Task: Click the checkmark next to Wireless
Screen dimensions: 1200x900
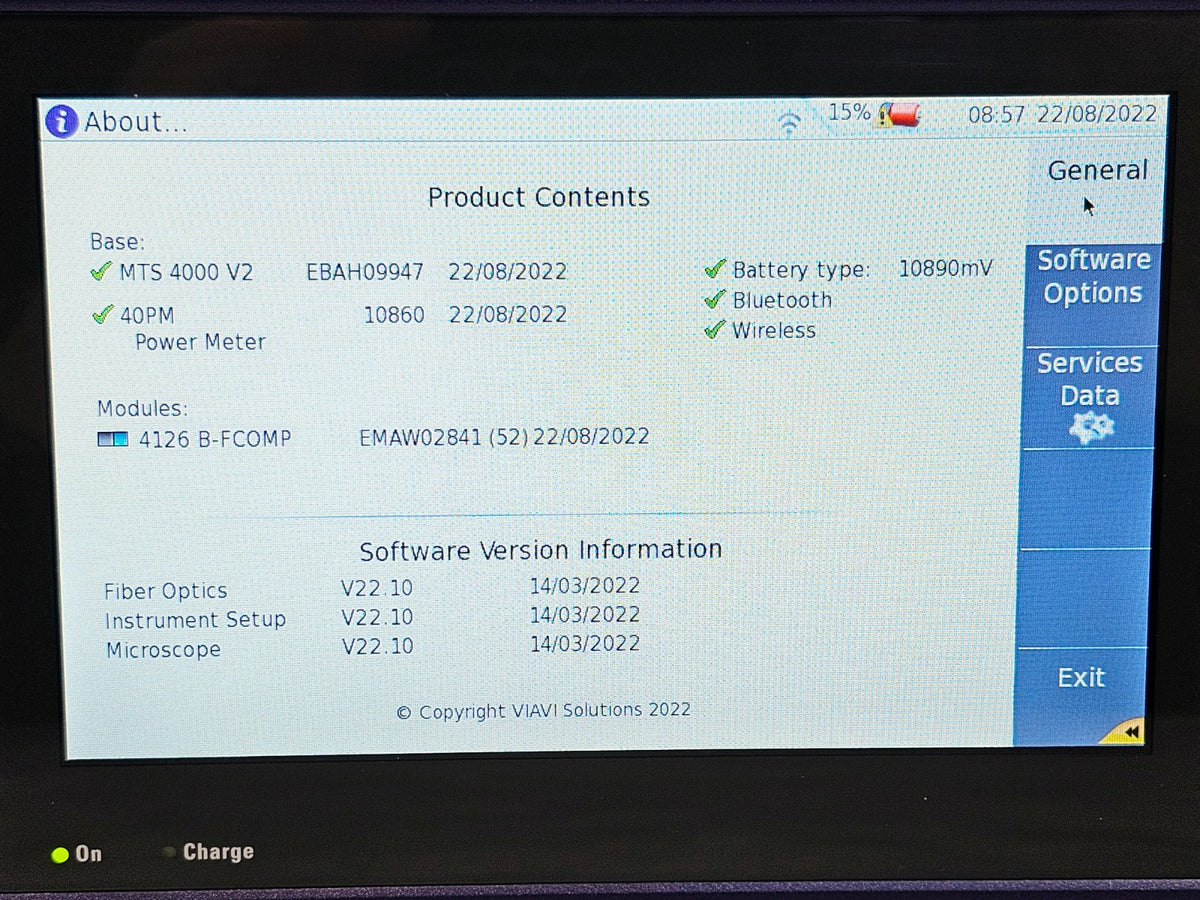Action: 715,330
